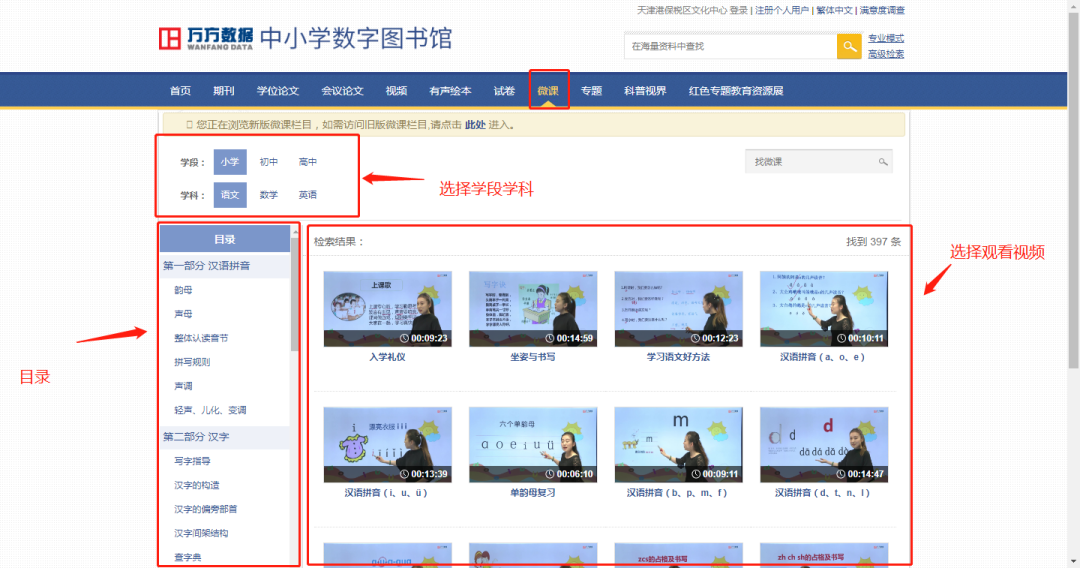The image size is (1080, 568).
Task: Click the yellow search magnifier button
Action: tap(849, 46)
